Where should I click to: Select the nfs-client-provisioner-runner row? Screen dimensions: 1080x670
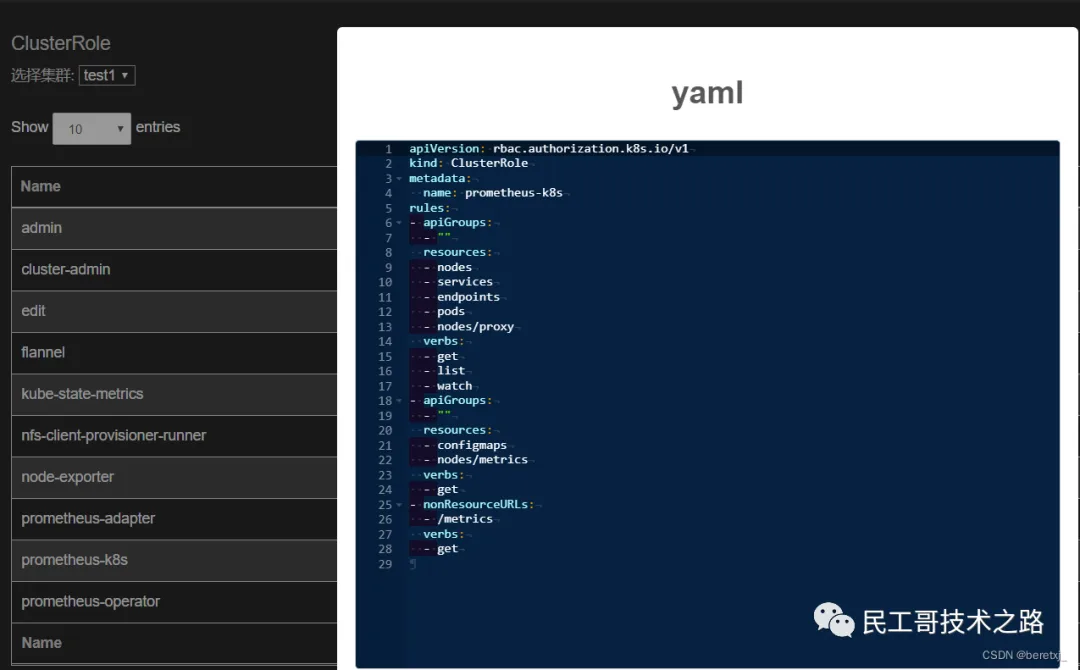174,435
